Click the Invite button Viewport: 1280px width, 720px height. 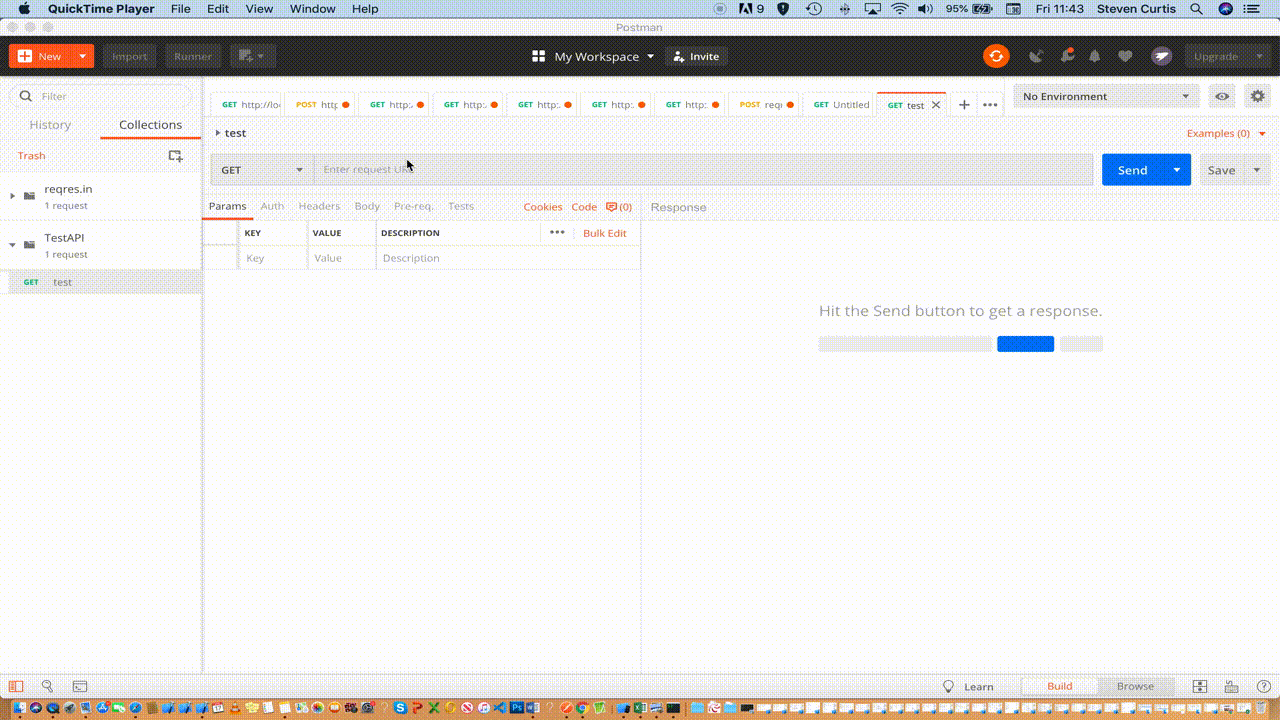pyautogui.click(x=696, y=56)
